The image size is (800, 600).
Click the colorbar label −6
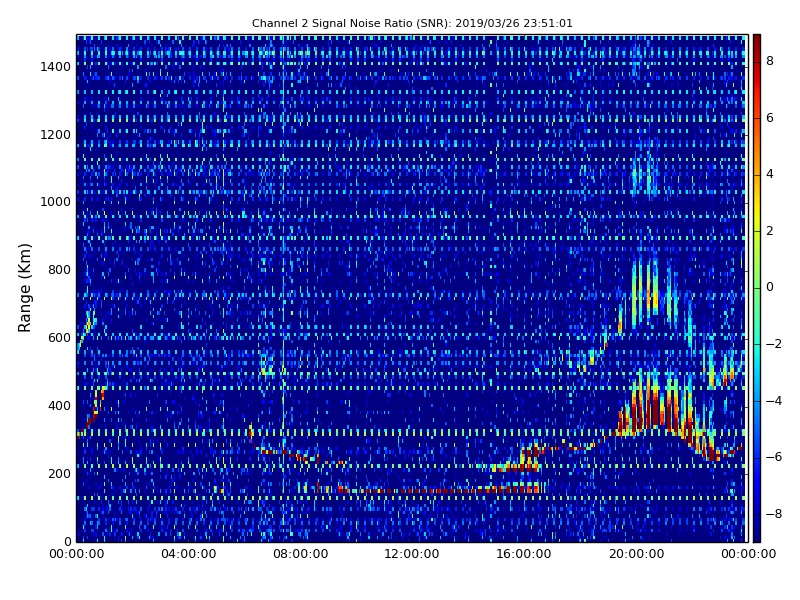tap(774, 457)
